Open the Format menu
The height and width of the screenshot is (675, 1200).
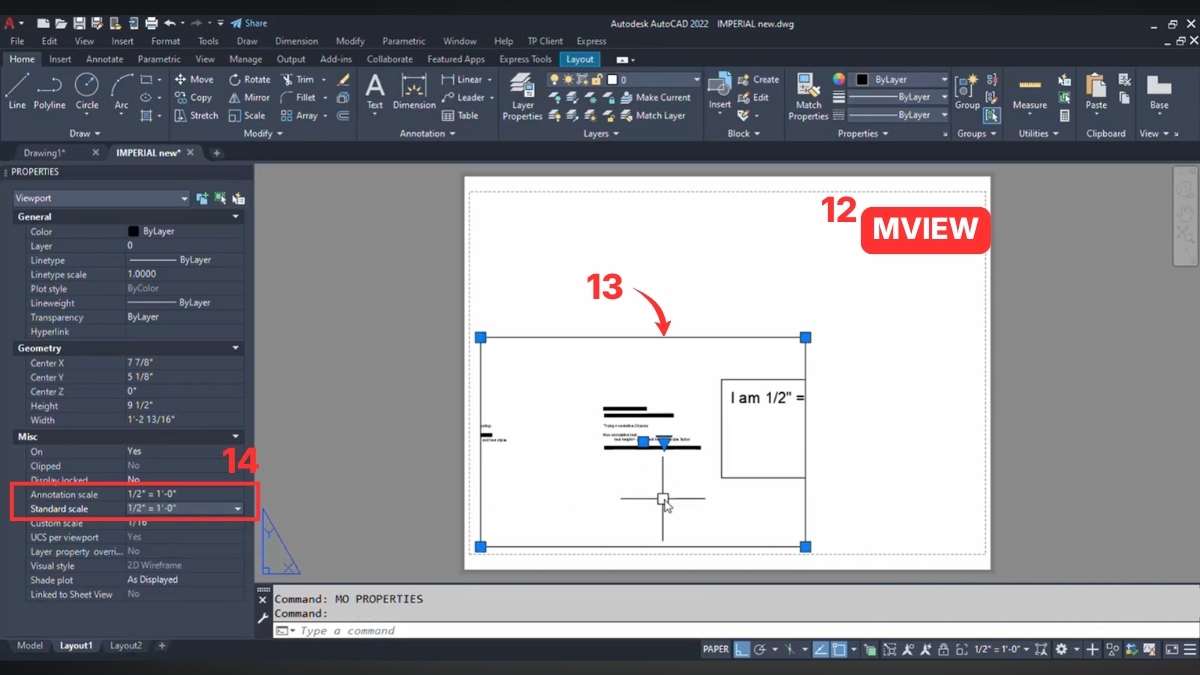tap(165, 41)
